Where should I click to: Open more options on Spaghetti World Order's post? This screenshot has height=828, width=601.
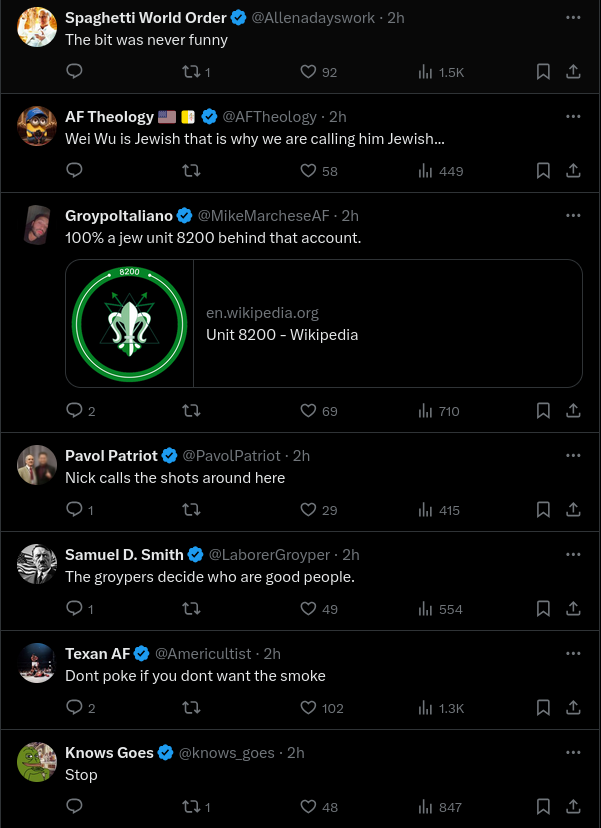tap(573, 17)
